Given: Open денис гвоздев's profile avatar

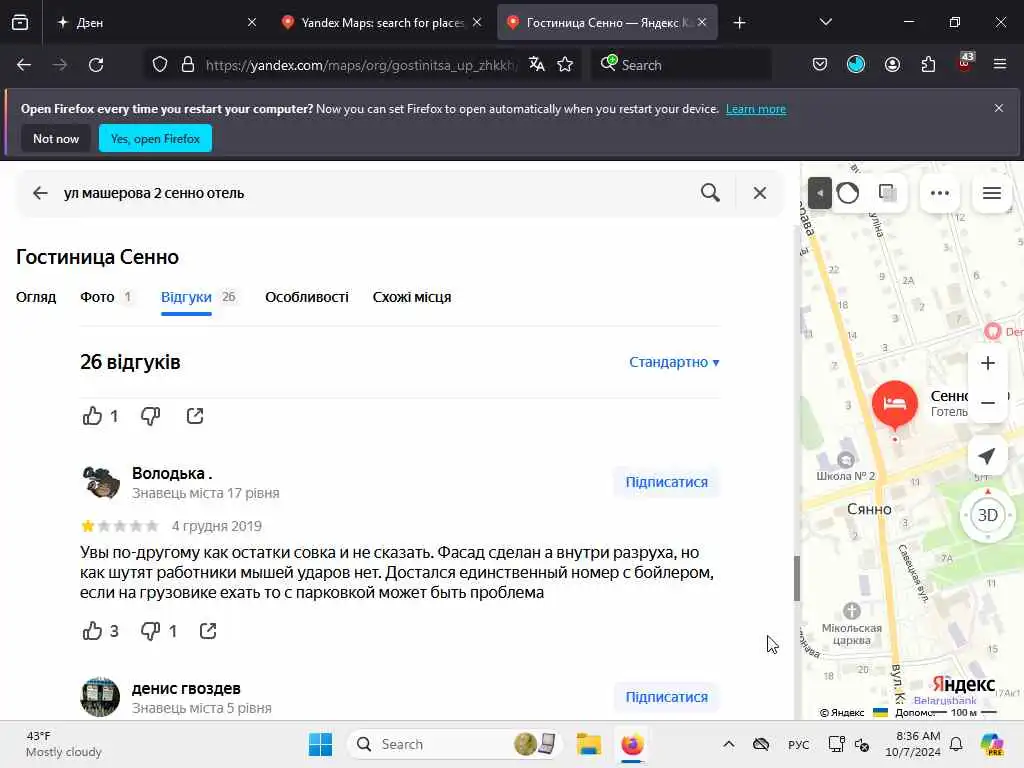Looking at the screenshot, I should [x=100, y=697].
